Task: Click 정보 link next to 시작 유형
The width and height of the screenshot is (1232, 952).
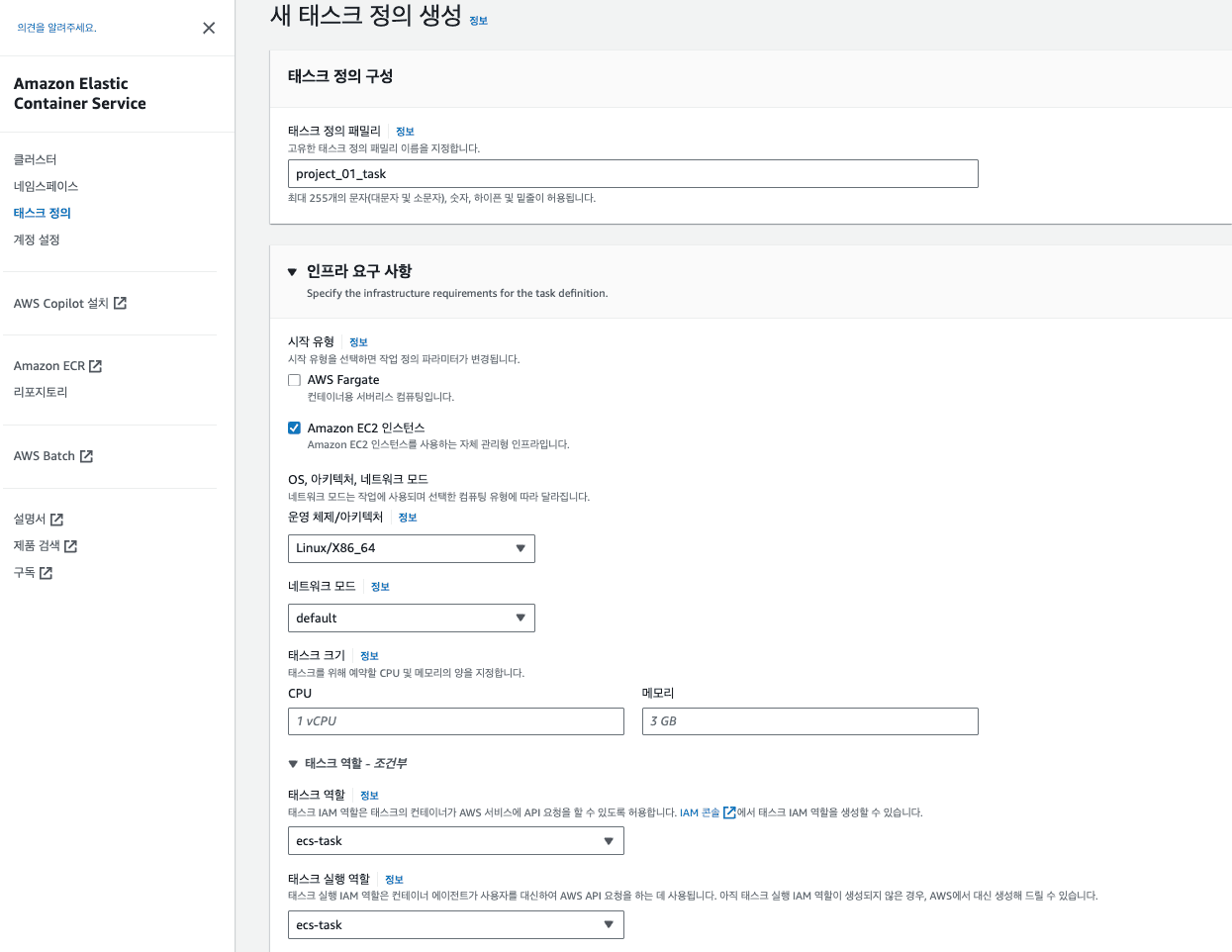Action: point(358,342)
